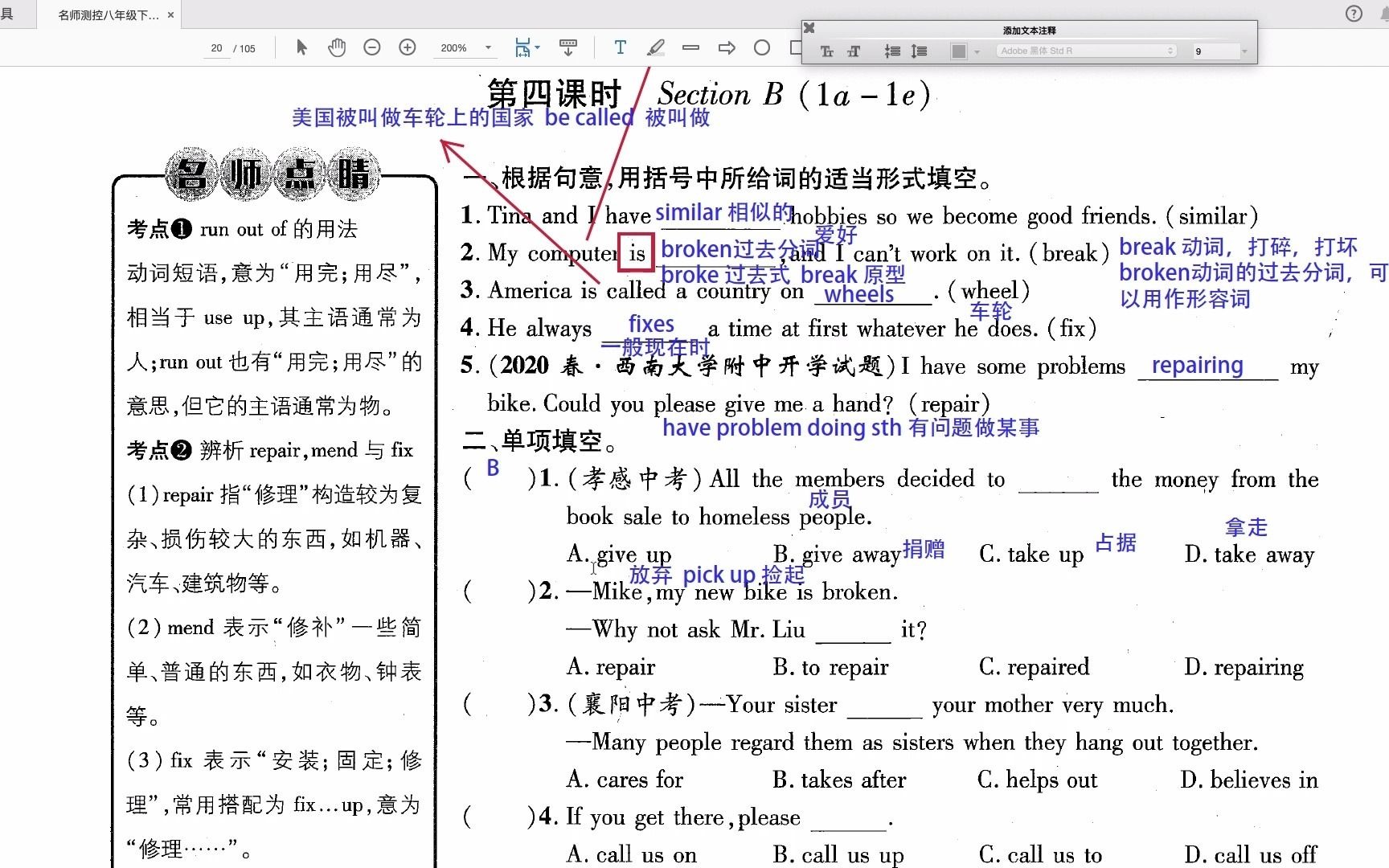Click the '捐赠' annotation beside give away
Image resolution: width=1389 pixels, height=868 pixels.
click(924, 549)
